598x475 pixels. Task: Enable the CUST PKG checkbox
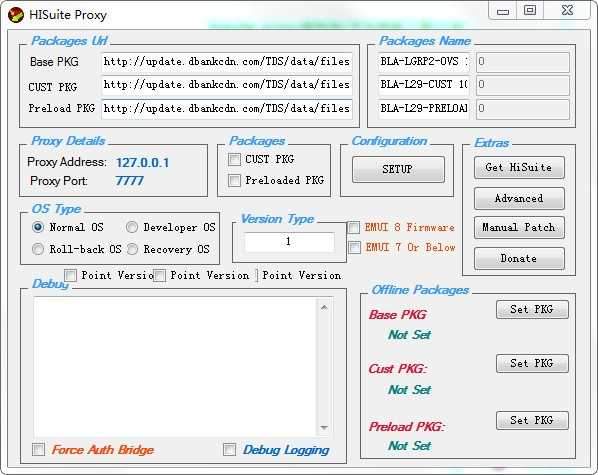pyautogui.click(x=234, y=159)
